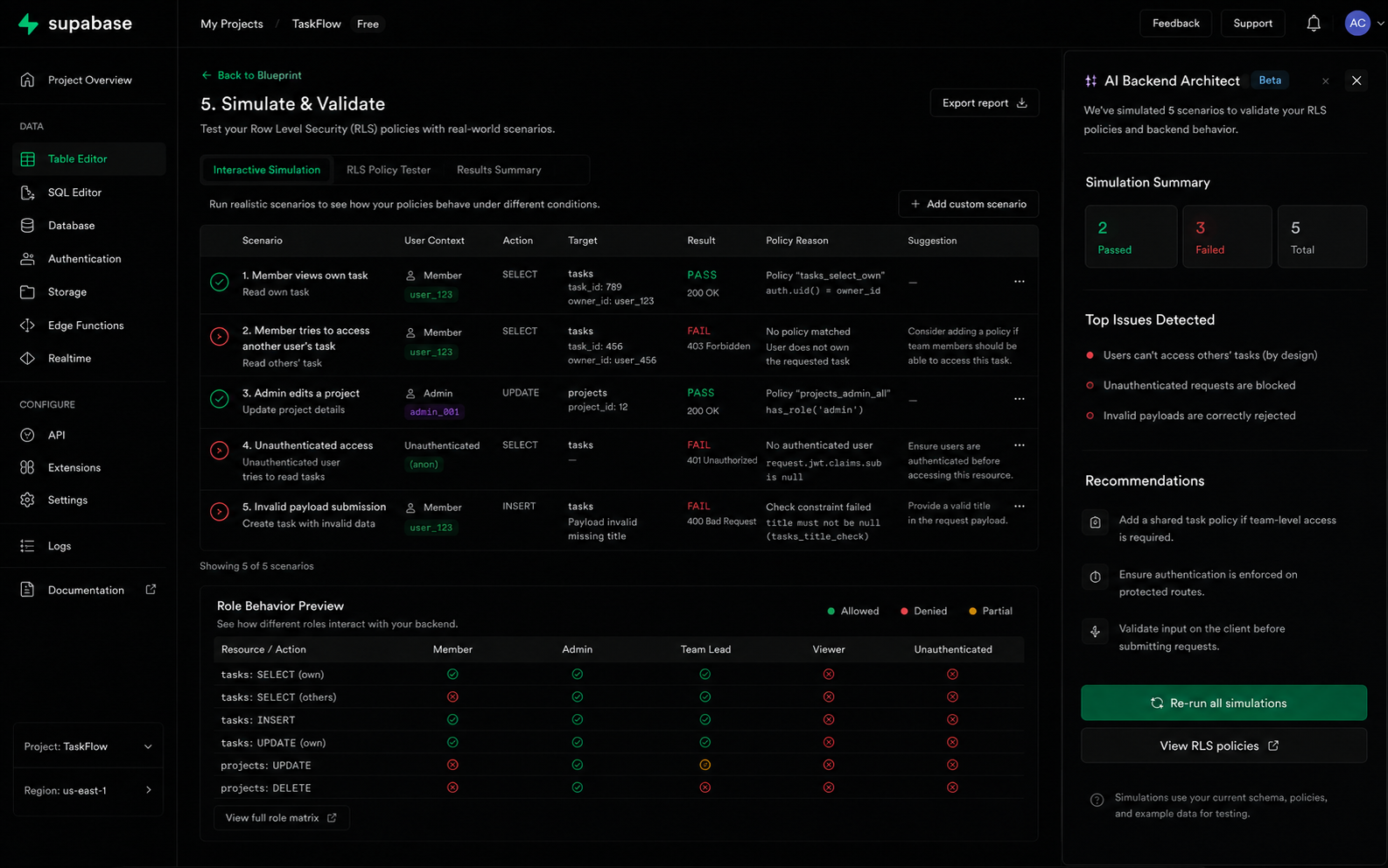Click Documentation external link arrow
1388x868 pixels.
click(151, 590)
